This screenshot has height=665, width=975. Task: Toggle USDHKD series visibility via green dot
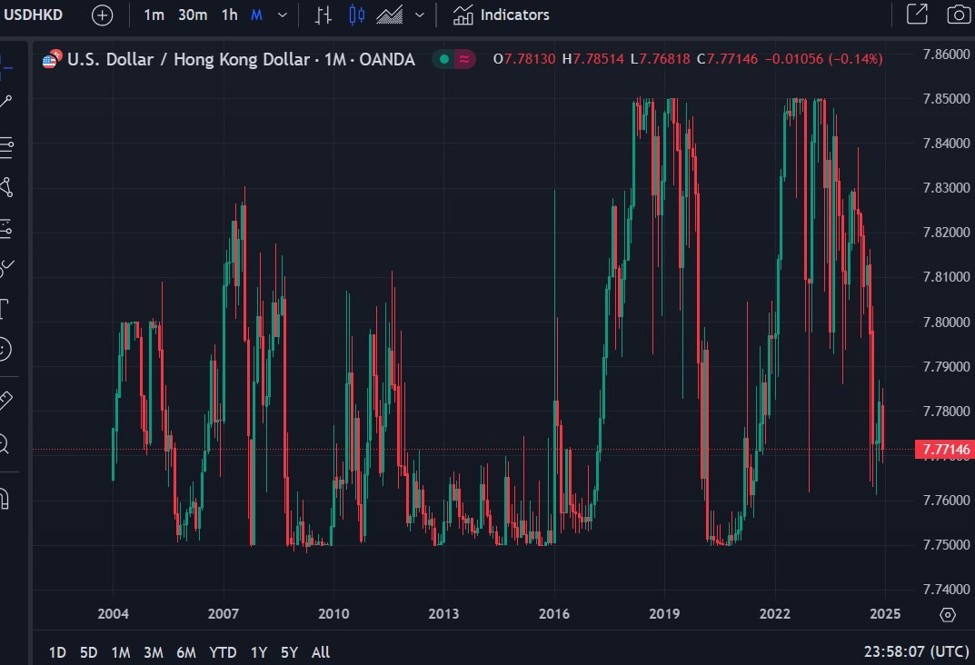coord(443,59)
